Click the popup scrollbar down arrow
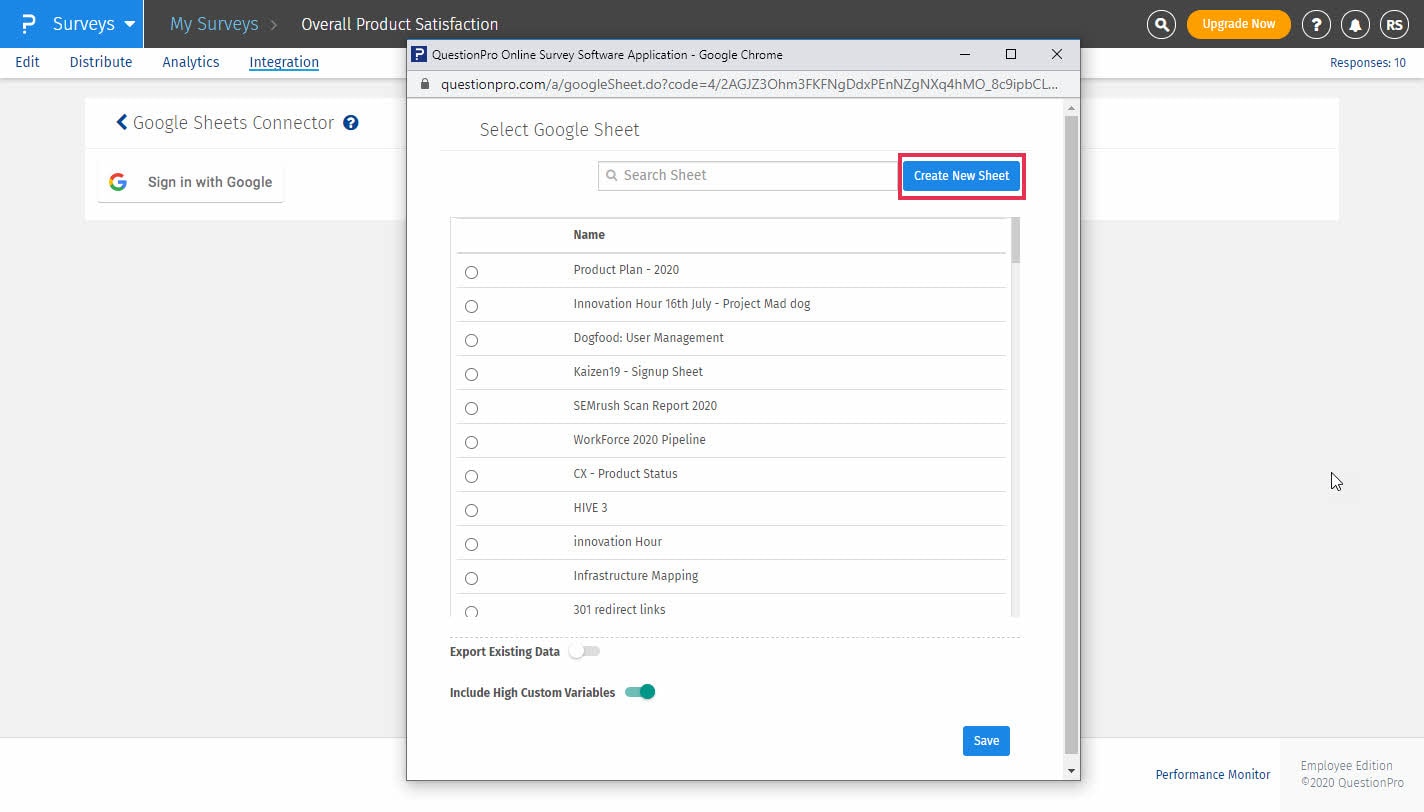 [x=1071, y=771]
